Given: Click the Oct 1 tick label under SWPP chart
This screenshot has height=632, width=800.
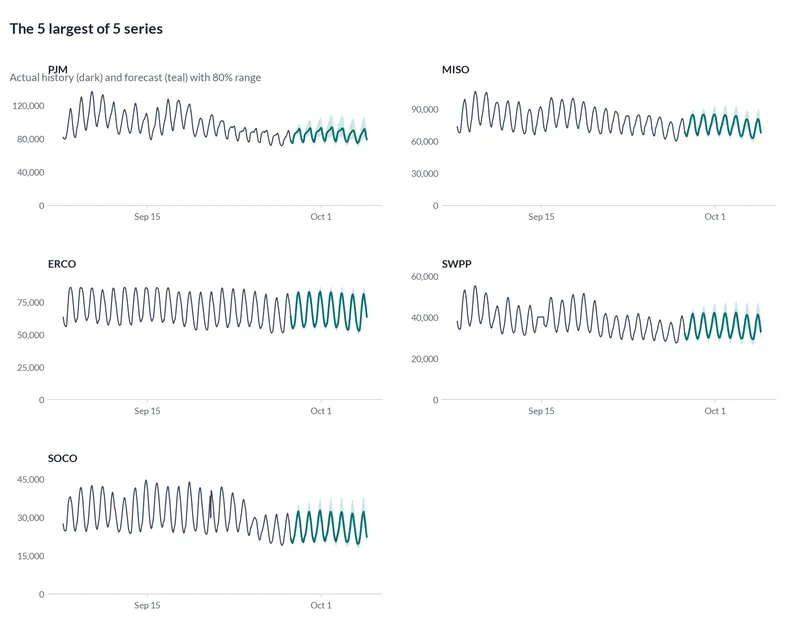Looking at the screenshot, I should (x=715, y=411).
